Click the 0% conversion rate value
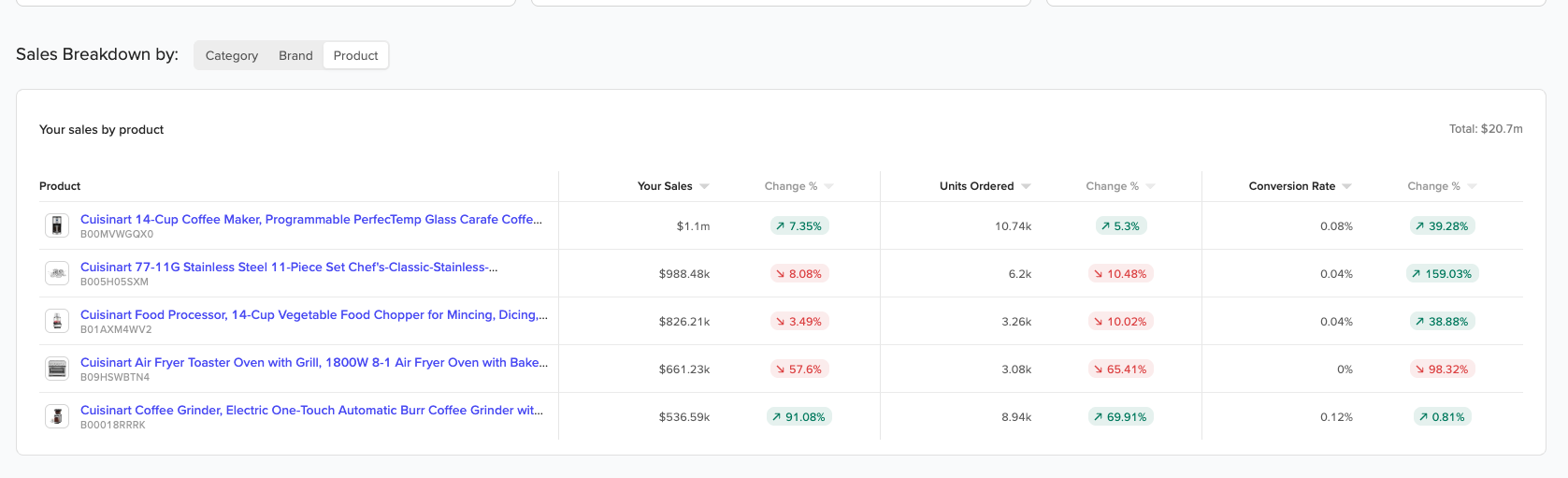The height and width of the screenshot is (478, 1568). coord(1345,369)
